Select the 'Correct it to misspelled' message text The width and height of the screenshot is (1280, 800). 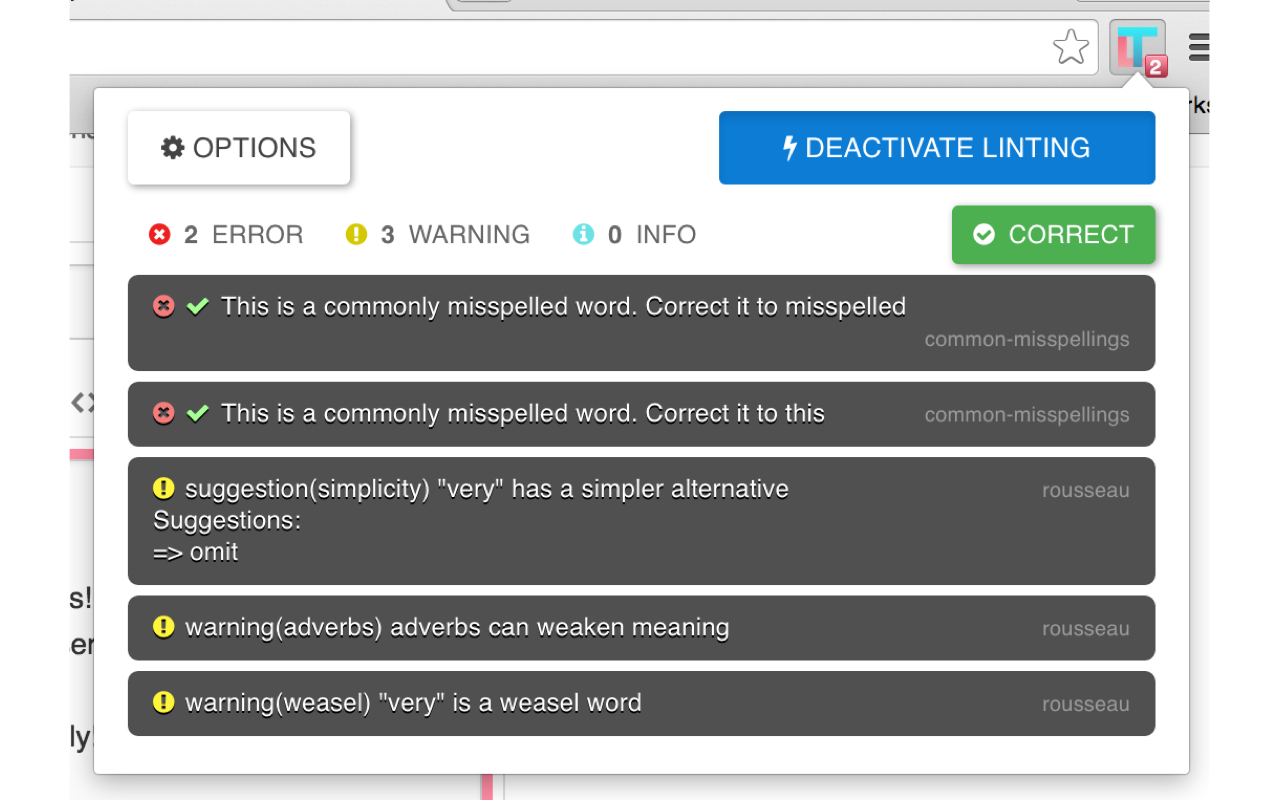coord(564,306)
